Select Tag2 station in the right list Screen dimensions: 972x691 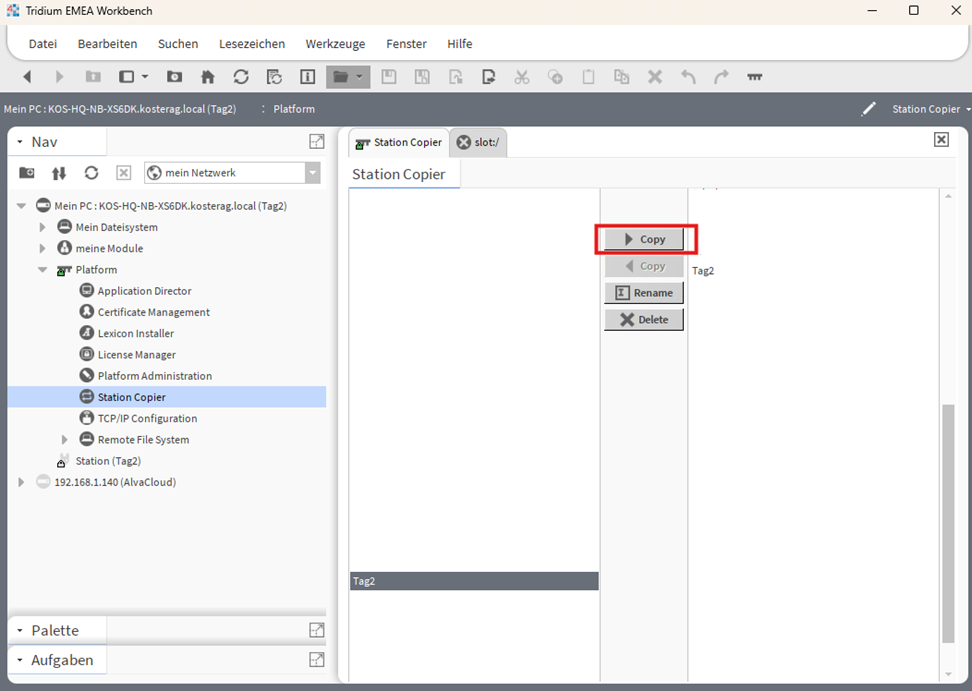coord(703,271)
